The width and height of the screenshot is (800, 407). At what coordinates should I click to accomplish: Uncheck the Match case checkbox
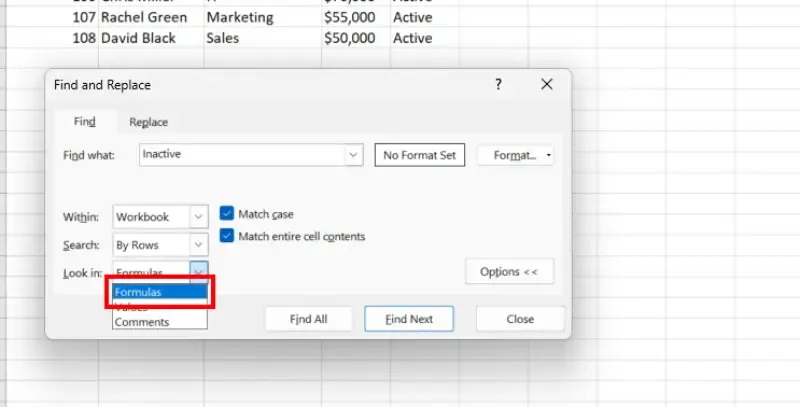tap(227, 214)
